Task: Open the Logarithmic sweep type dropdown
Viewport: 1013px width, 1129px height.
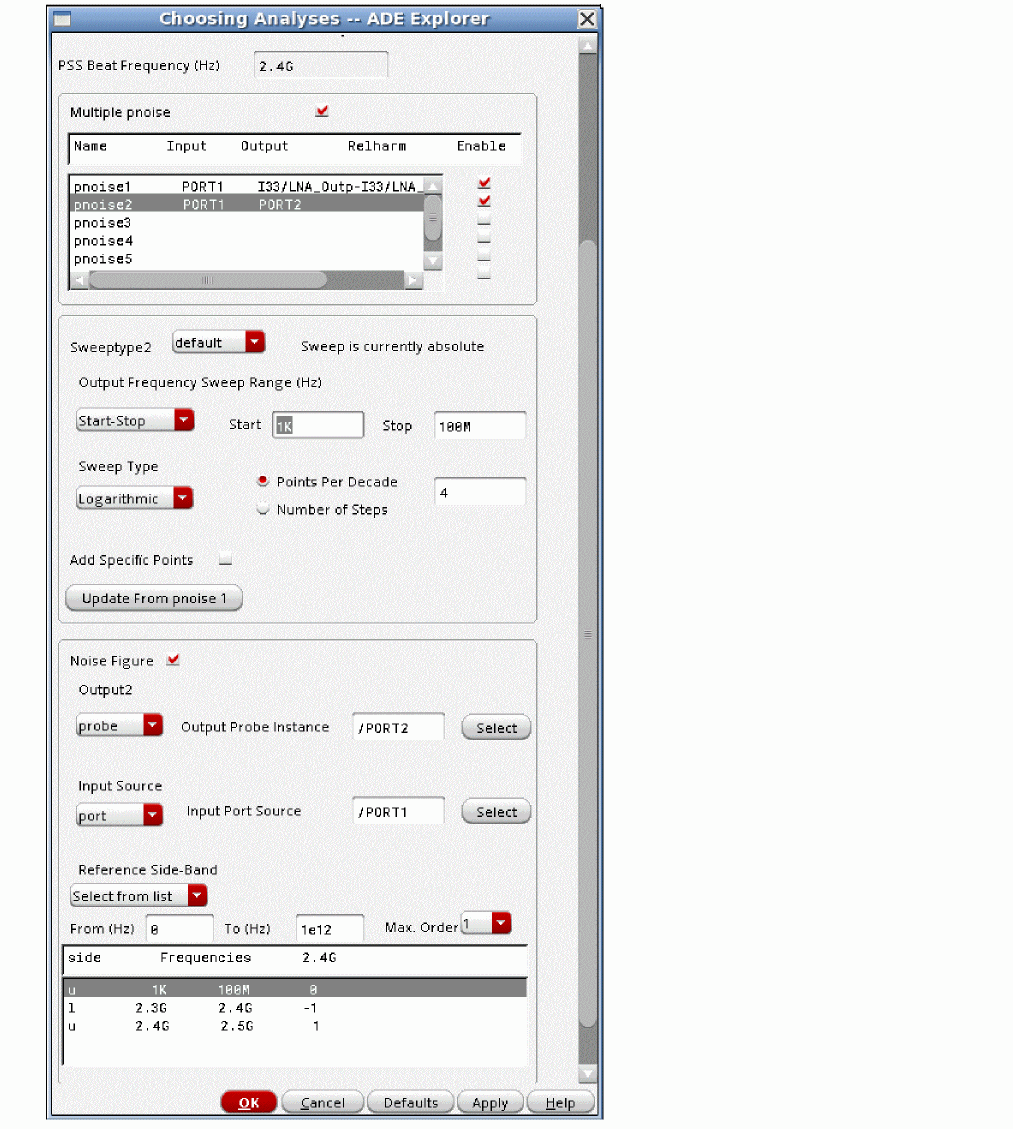Action: pyautogui.click(x=135, y=498)
